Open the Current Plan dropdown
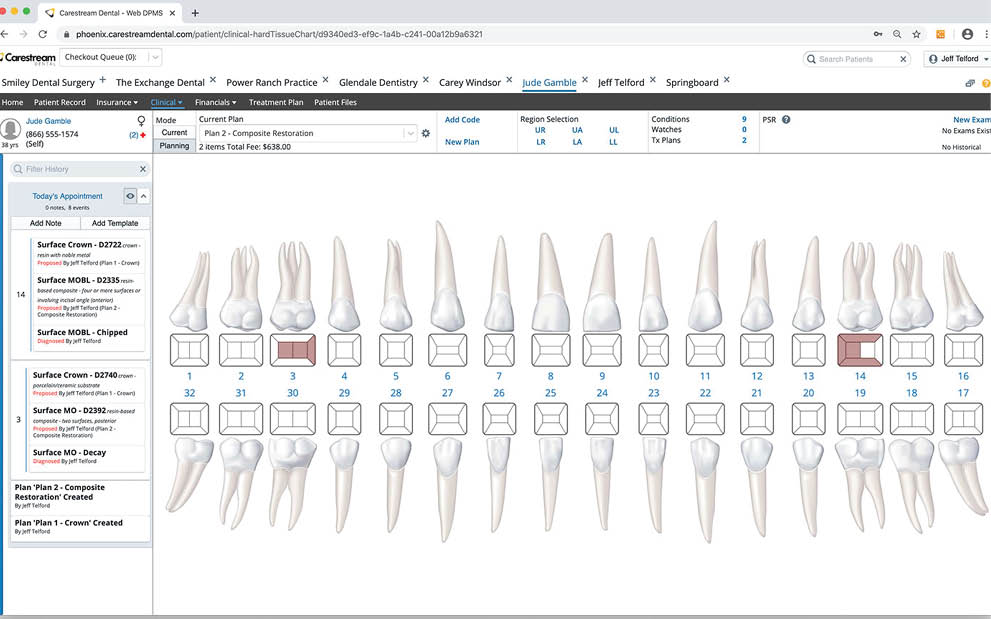This screenshot has width=991, height=619. pyautogui.click(x=410, y=133)
